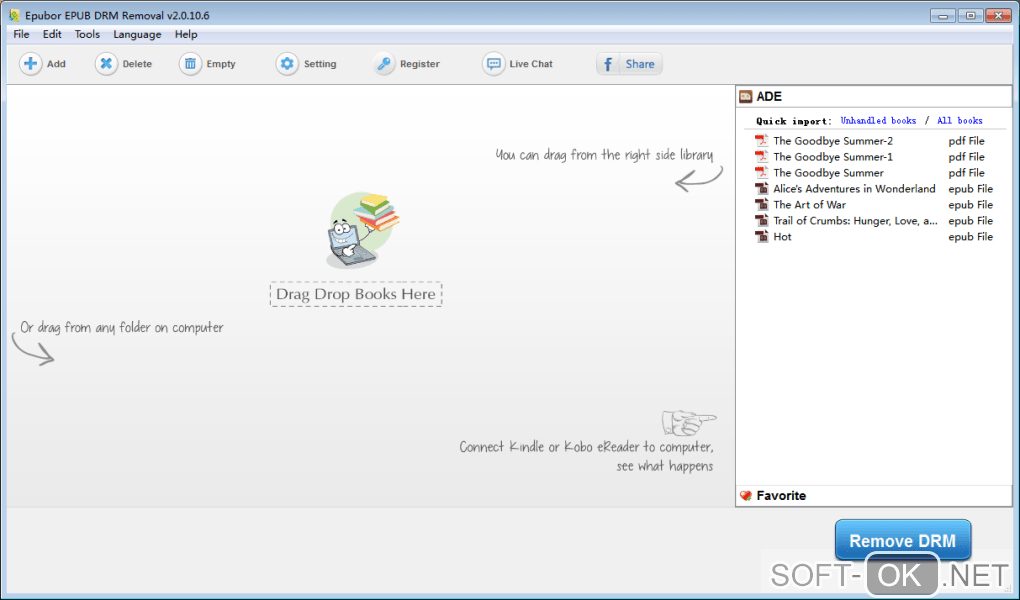Click the ADE library header icon
Screen dimensions: 1020x600
tap(745, 96)
